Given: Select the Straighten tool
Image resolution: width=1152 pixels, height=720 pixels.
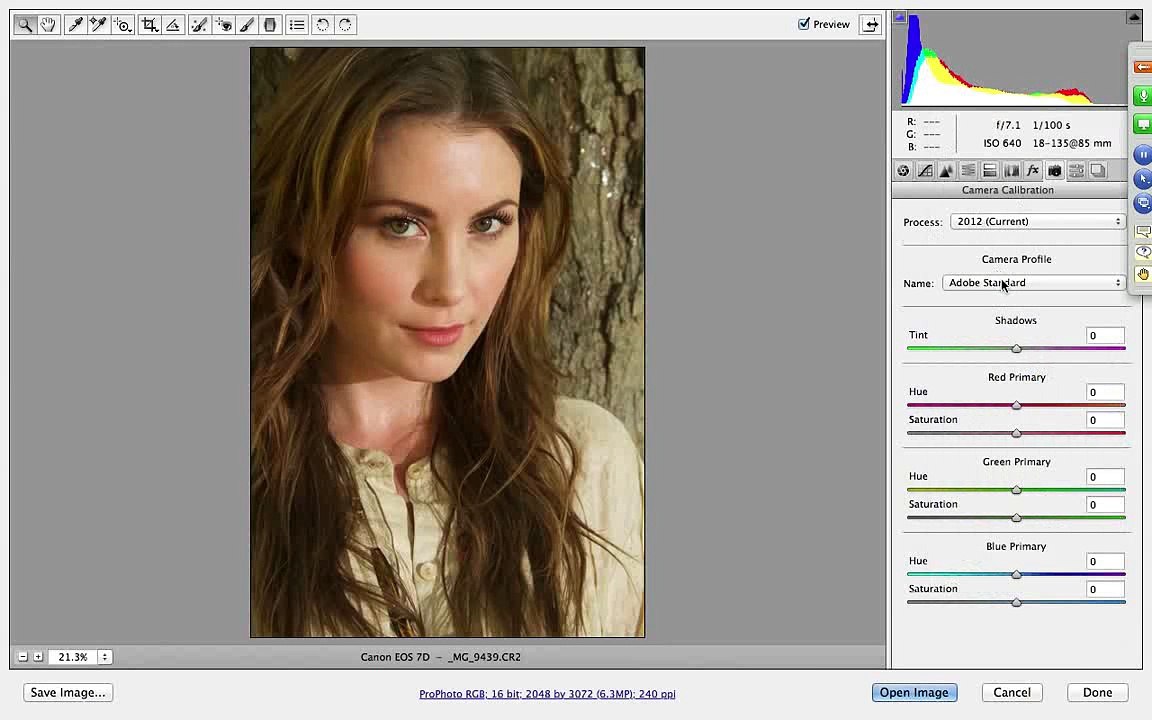Looking at the screenshot, I should coord(173,25).
